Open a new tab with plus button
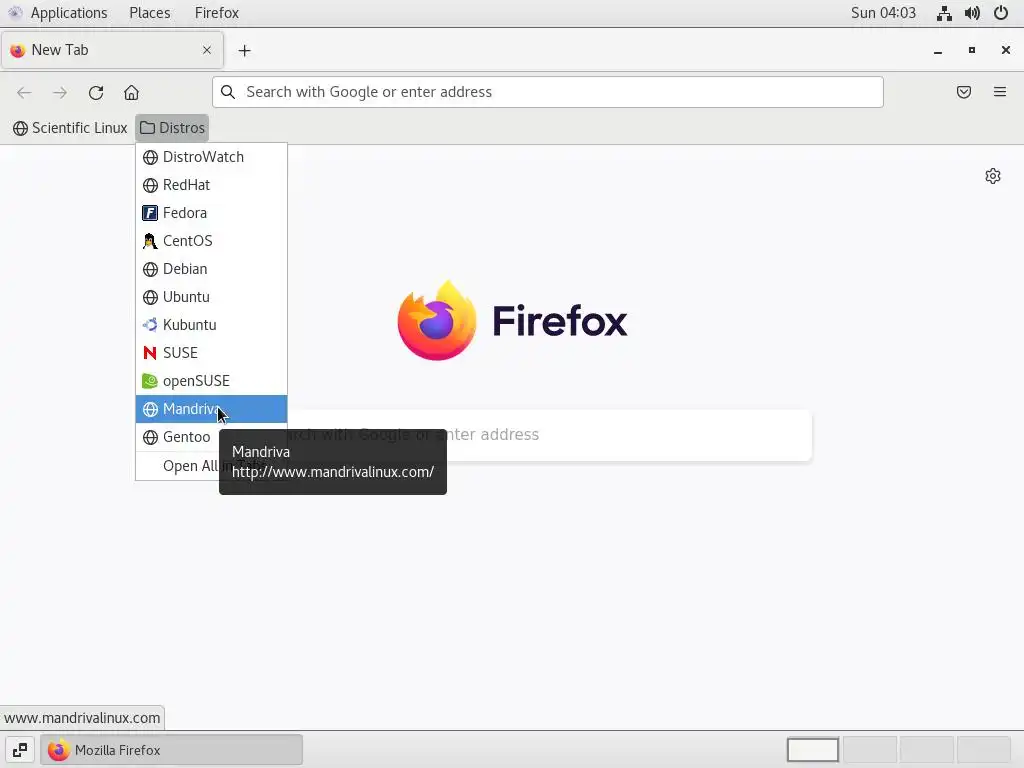This screenshot has width=1024, height=768. tap(244, 50)
